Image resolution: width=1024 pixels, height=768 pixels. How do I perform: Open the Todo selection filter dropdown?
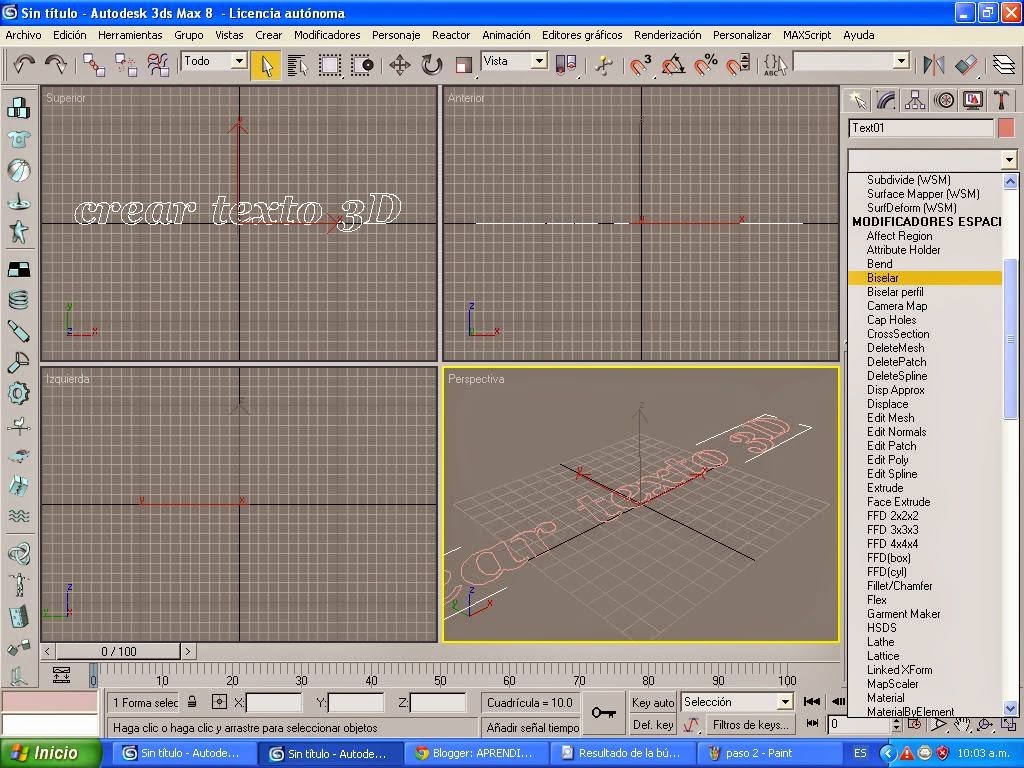tap(239, 61)
